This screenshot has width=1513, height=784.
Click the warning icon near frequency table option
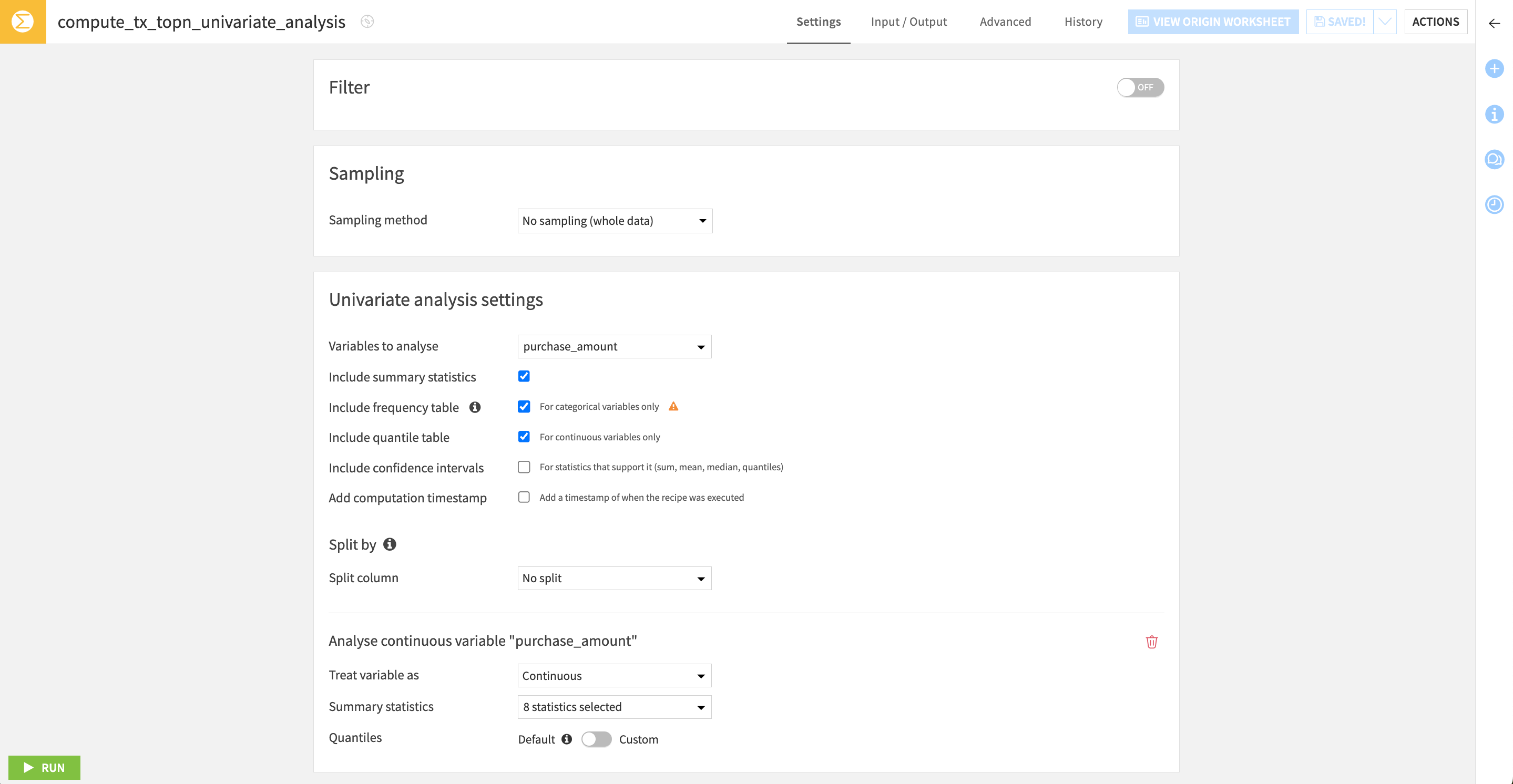(x=673, y=406)
